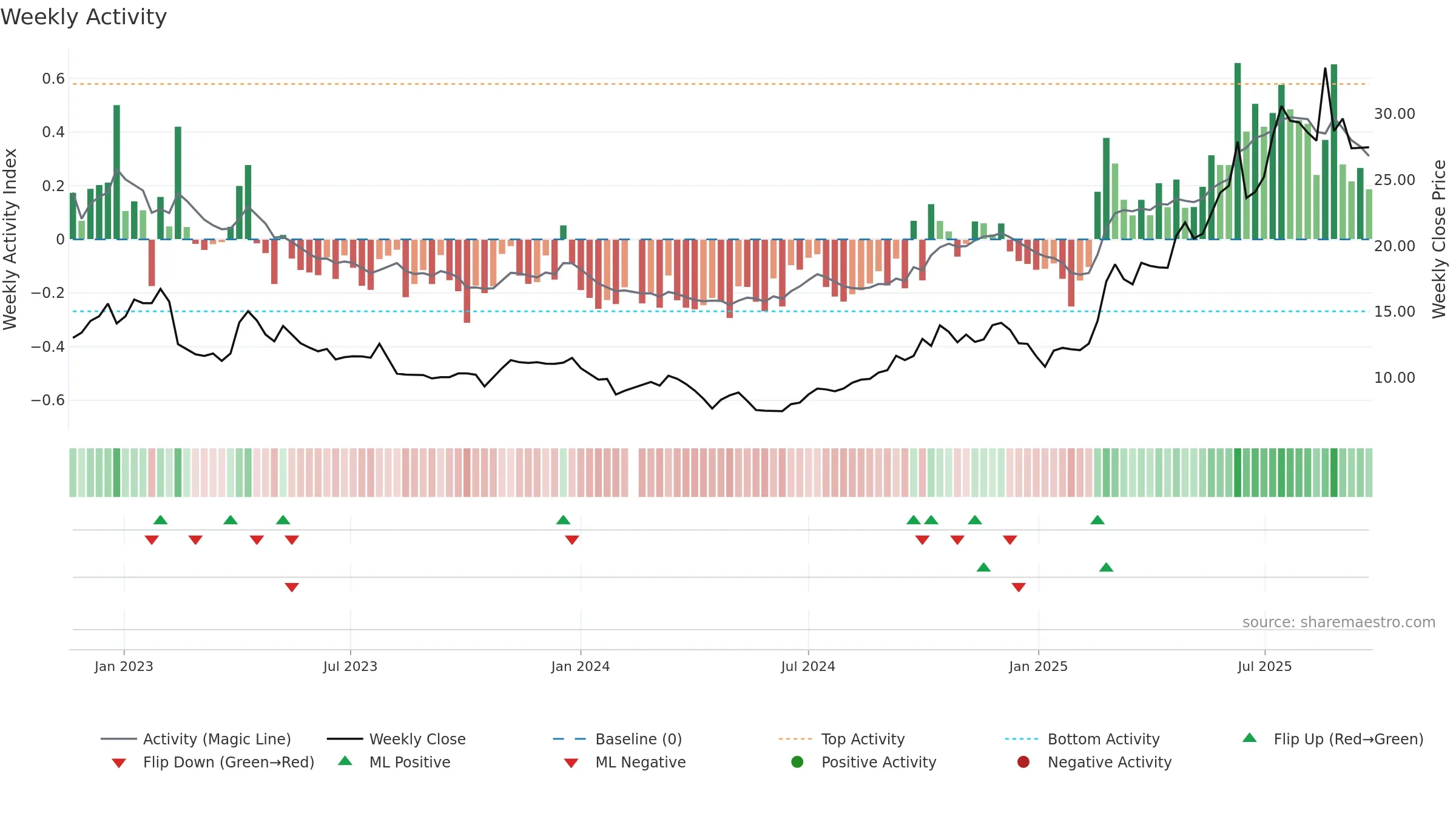Viewport: 1456px width, 819px height.
Task: Click the Jul 2024 x-axis label
Action: point(808,666)
